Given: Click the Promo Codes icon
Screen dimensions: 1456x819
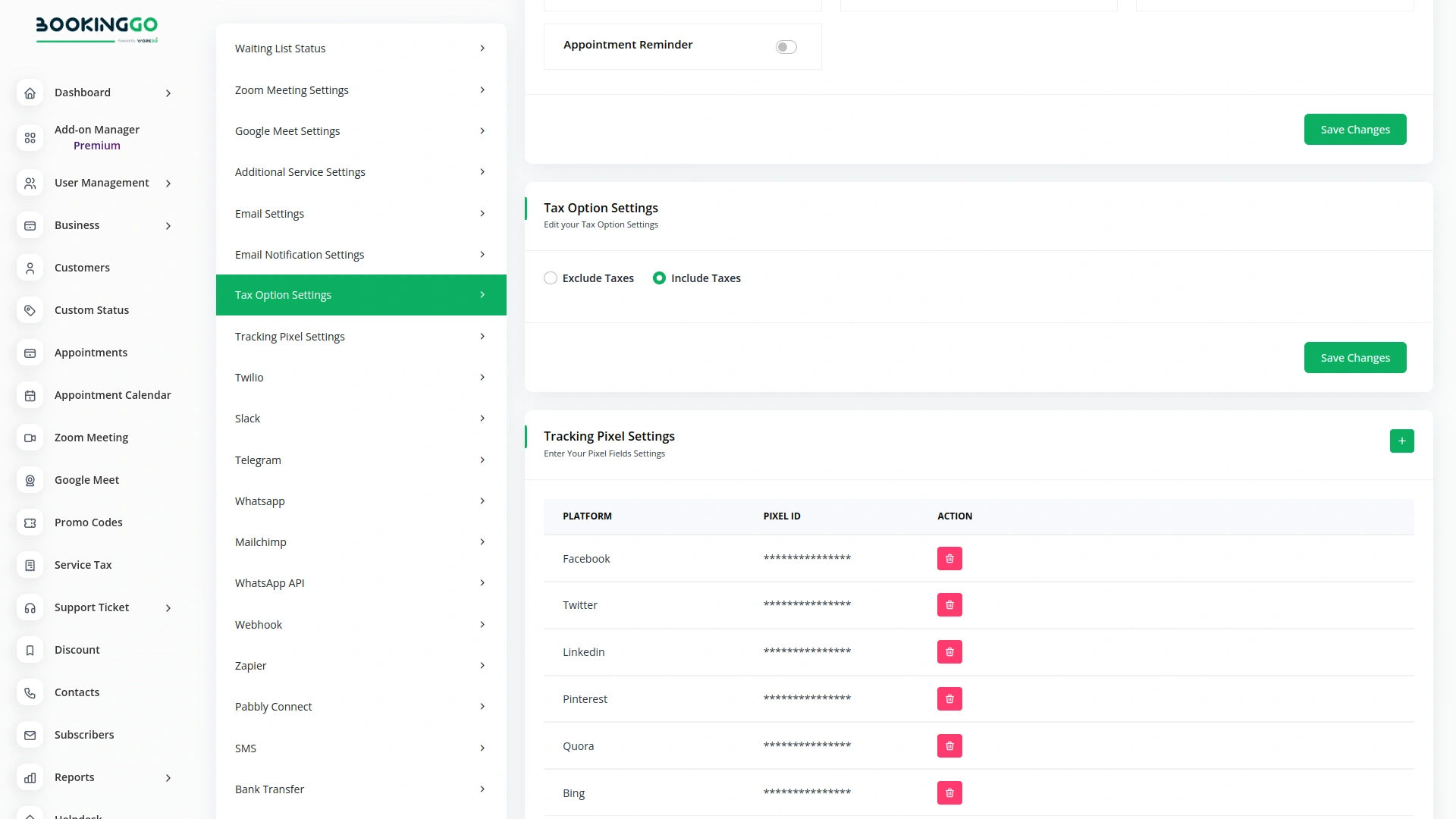Looking at the screenshot, I should (30, 522).
